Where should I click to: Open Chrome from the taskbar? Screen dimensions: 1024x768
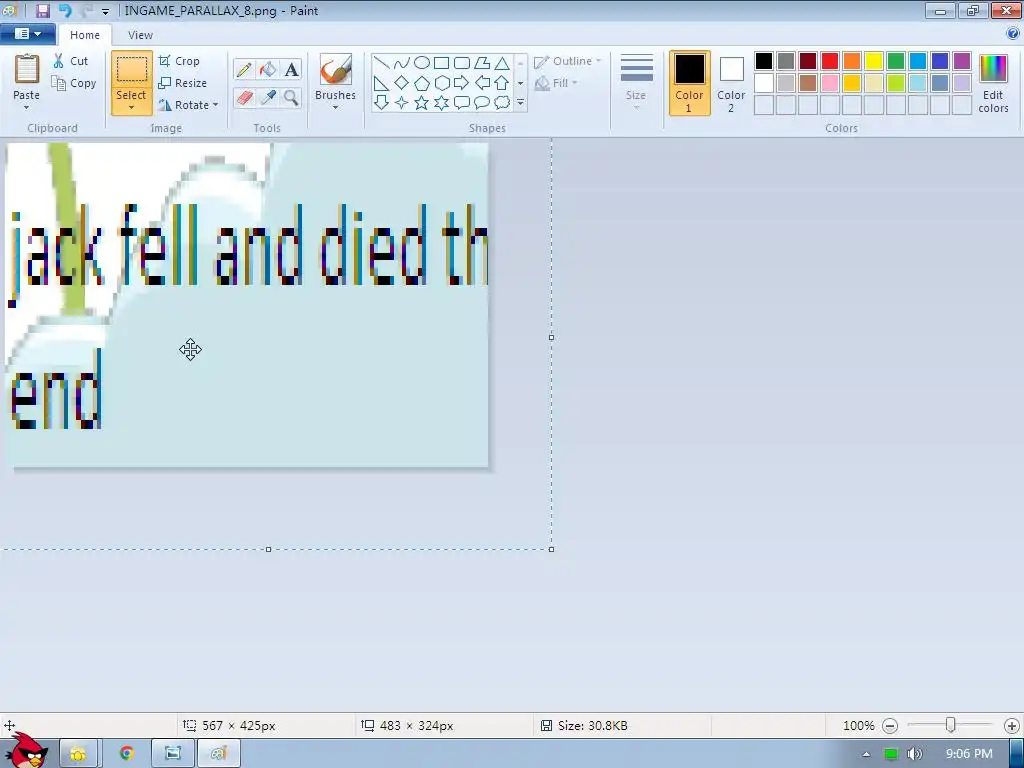127,754
